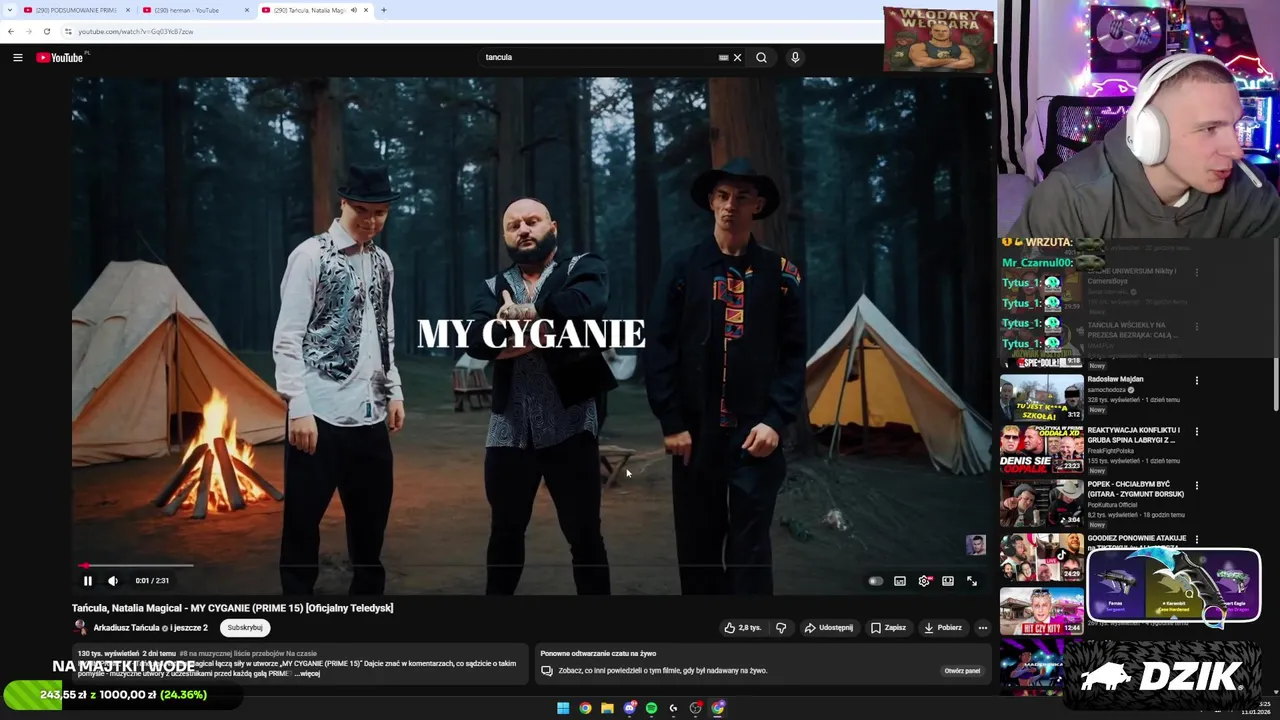The width and height of the screenshot is (1280, 720).
Task: Dislike the video
Action: click(x=781, y=628)
